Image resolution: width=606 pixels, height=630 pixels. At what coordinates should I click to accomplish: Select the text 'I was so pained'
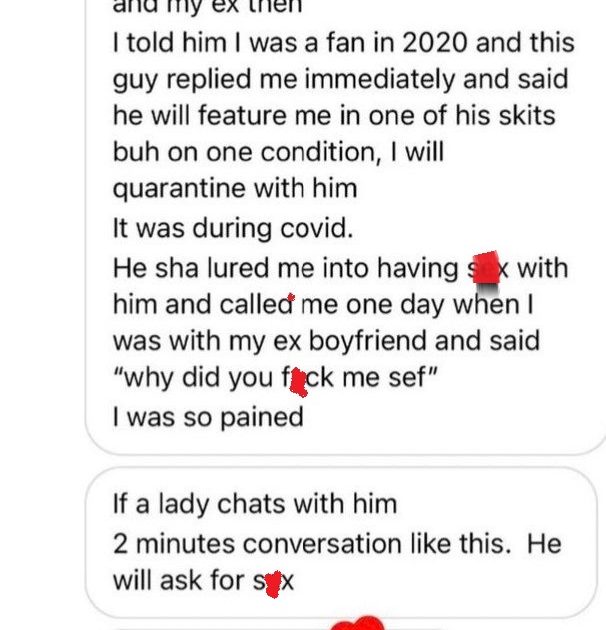208,417
